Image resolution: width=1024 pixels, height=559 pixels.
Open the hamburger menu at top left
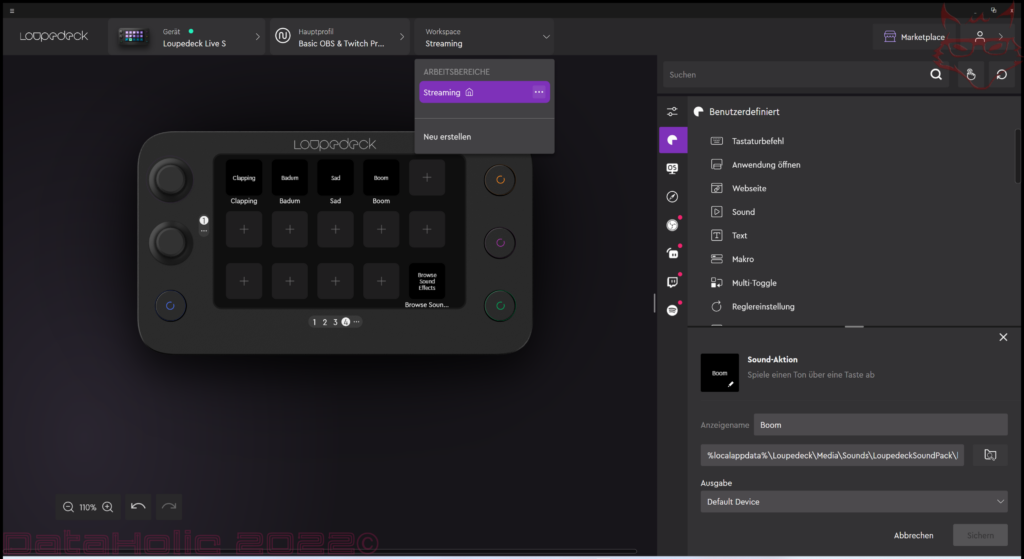click(12, 11)
